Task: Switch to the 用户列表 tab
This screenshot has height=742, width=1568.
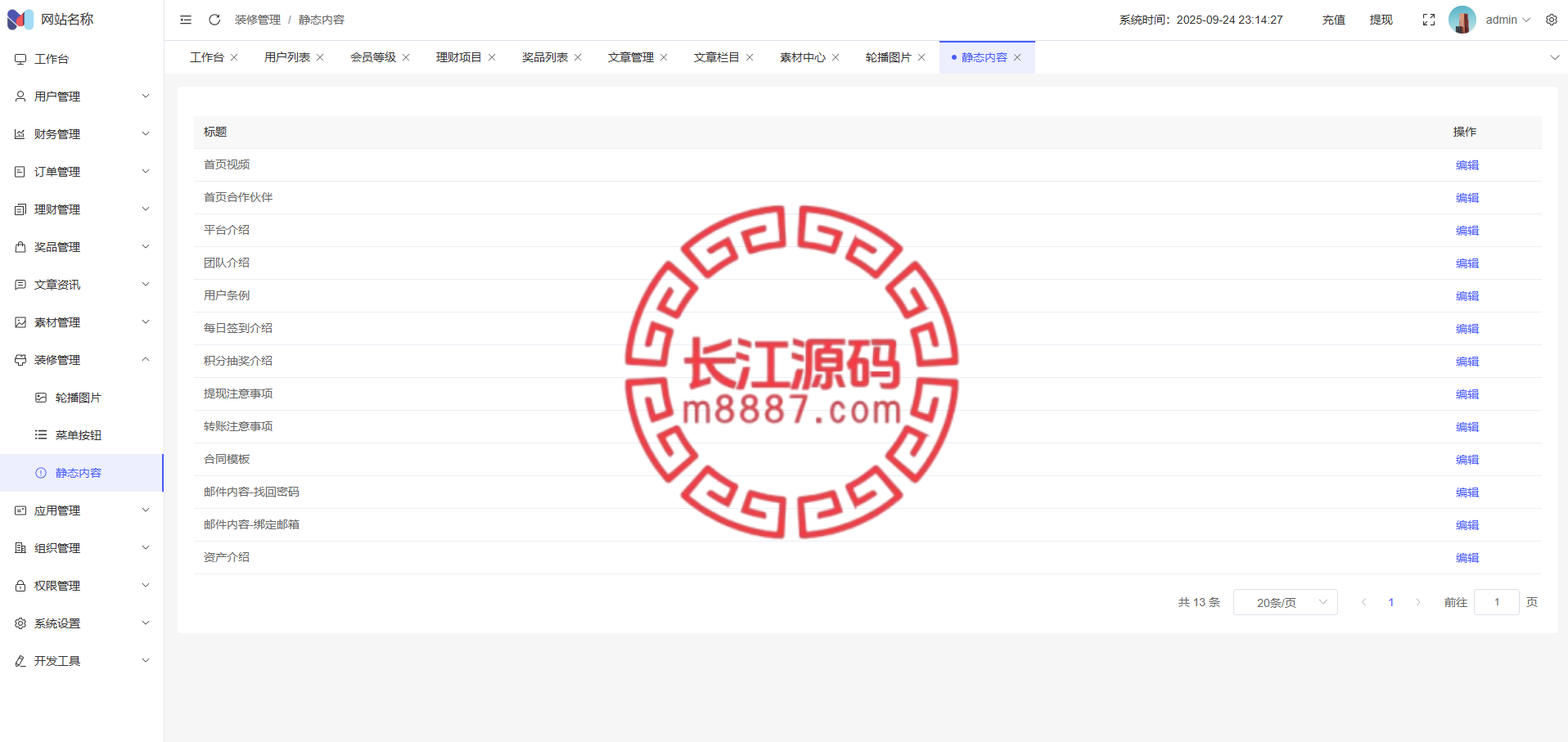Action: coord(287,57)
